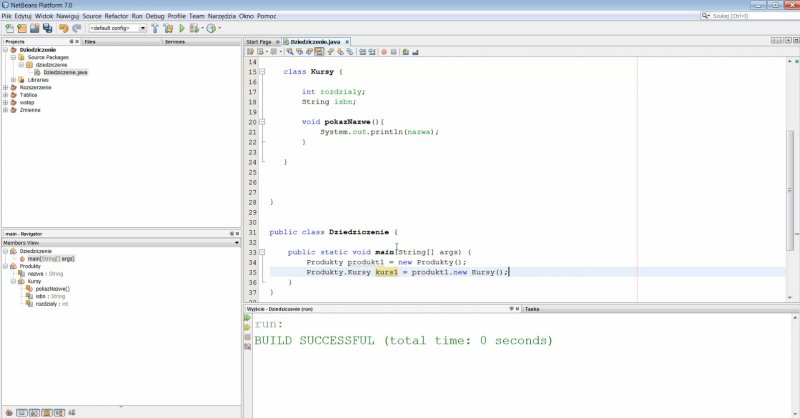Click the Save All toolbar icon
Screen dimensions: 800x418
click(45, 28)
